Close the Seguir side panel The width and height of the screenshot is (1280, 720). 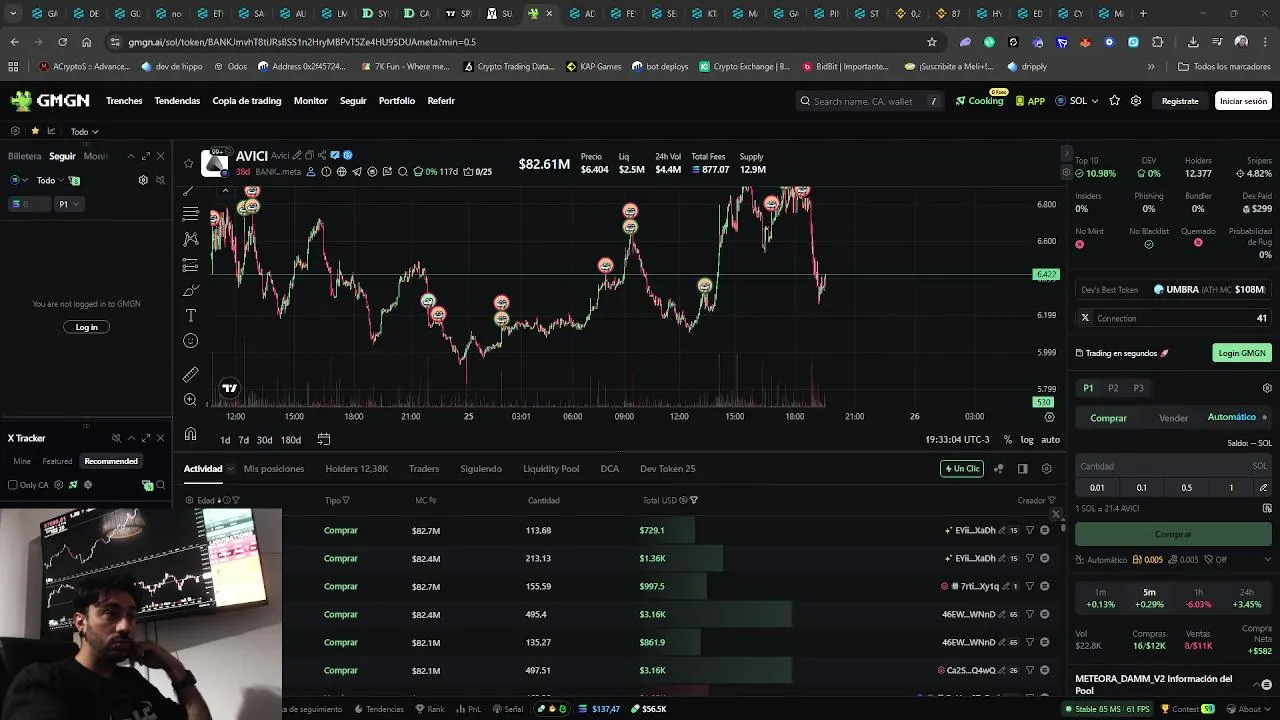click(x=160, y=156)
